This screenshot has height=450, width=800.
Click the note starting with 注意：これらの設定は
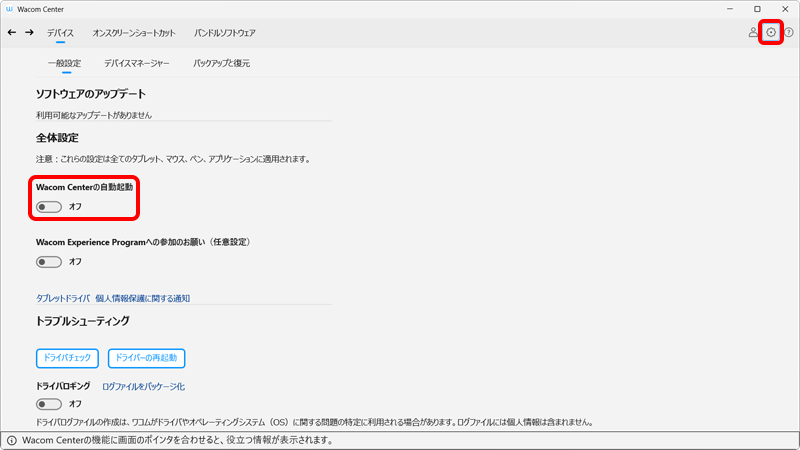[x=173, y=159]
